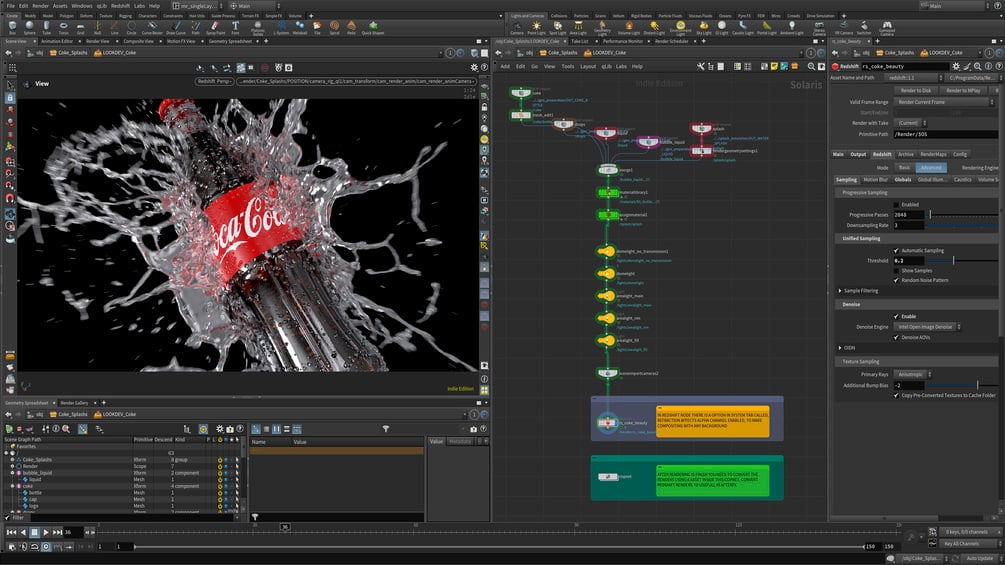This screenshot has height=565, width=1005.
Task: Select the Spiral shelf tool
Action: pos(334,27)
